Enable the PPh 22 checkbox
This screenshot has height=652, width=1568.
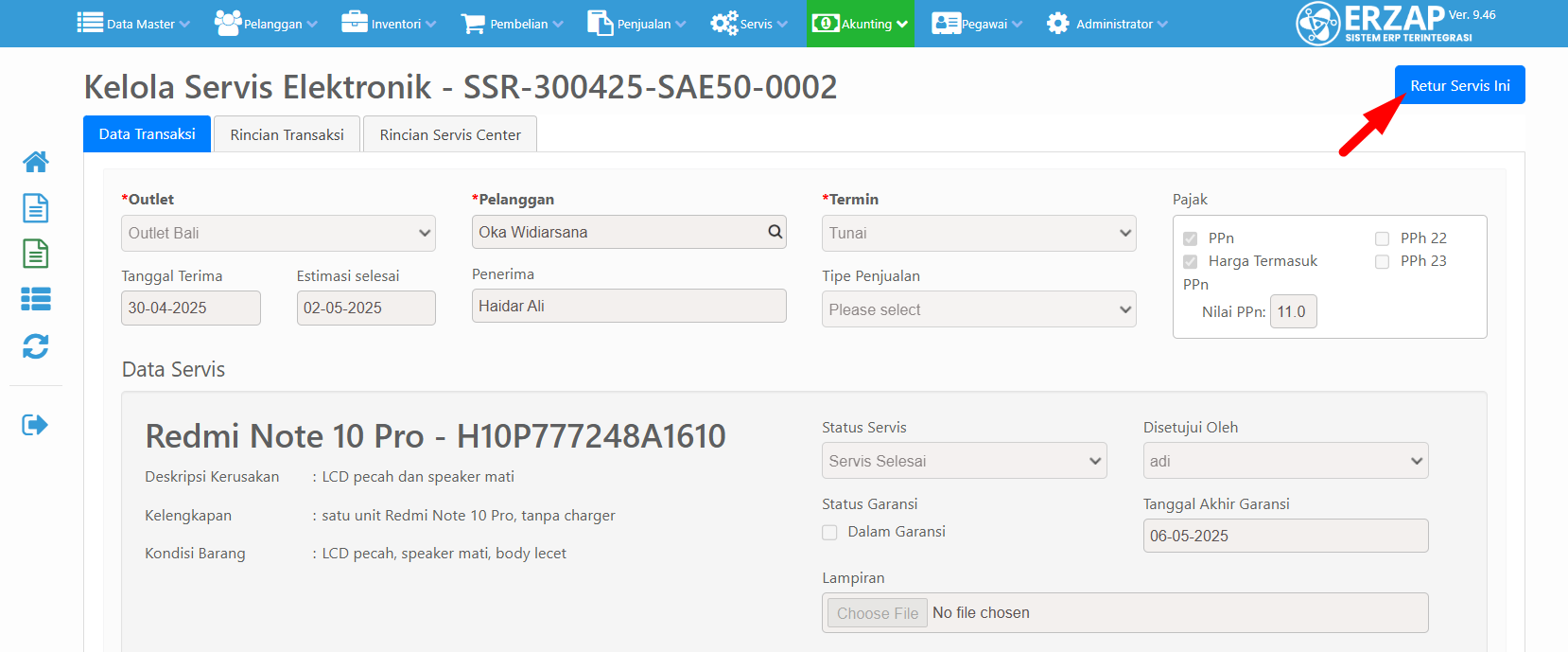coord(1383,238)
